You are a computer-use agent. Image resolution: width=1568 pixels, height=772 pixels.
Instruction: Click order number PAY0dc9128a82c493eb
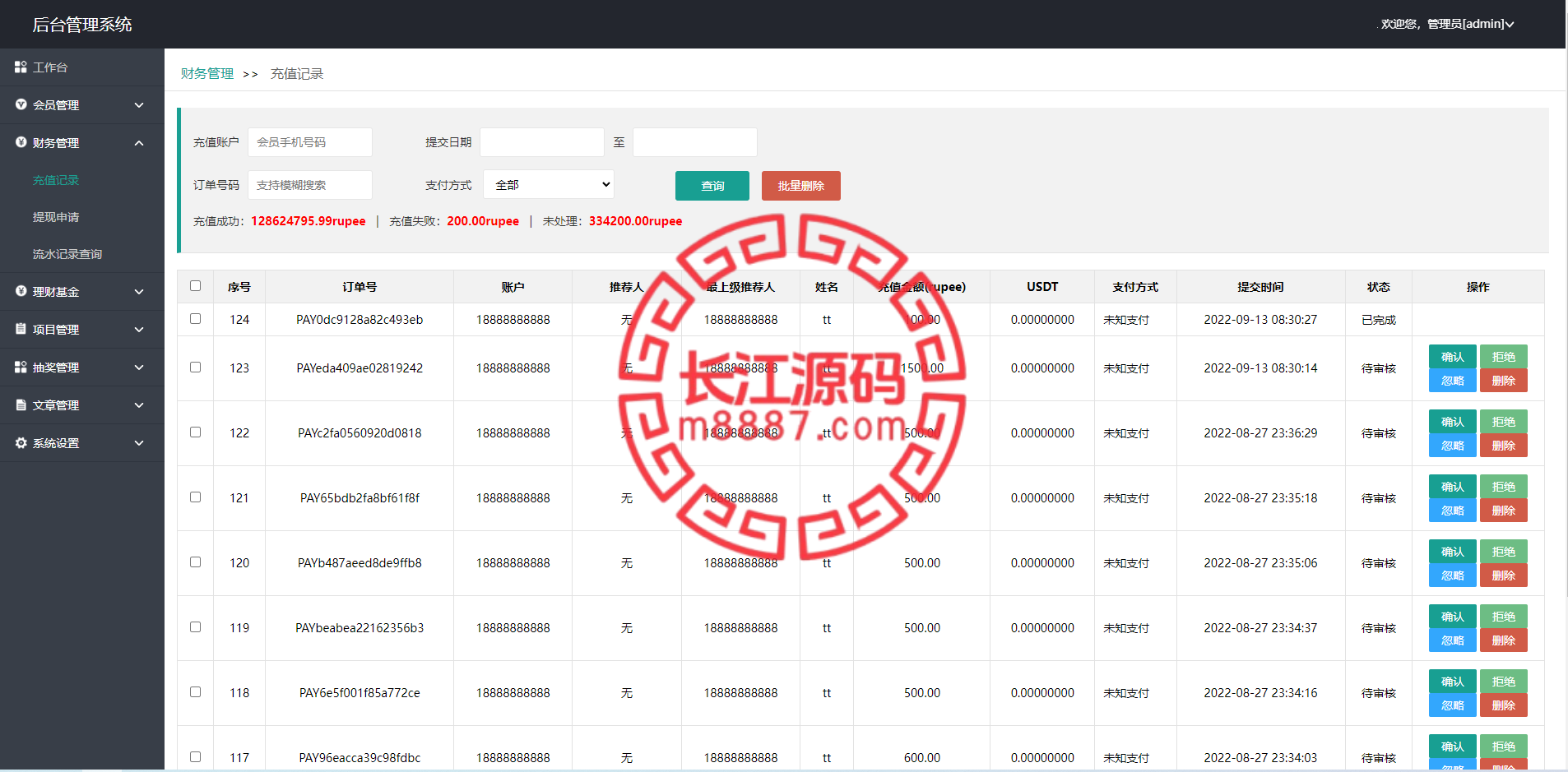(360, 320)
